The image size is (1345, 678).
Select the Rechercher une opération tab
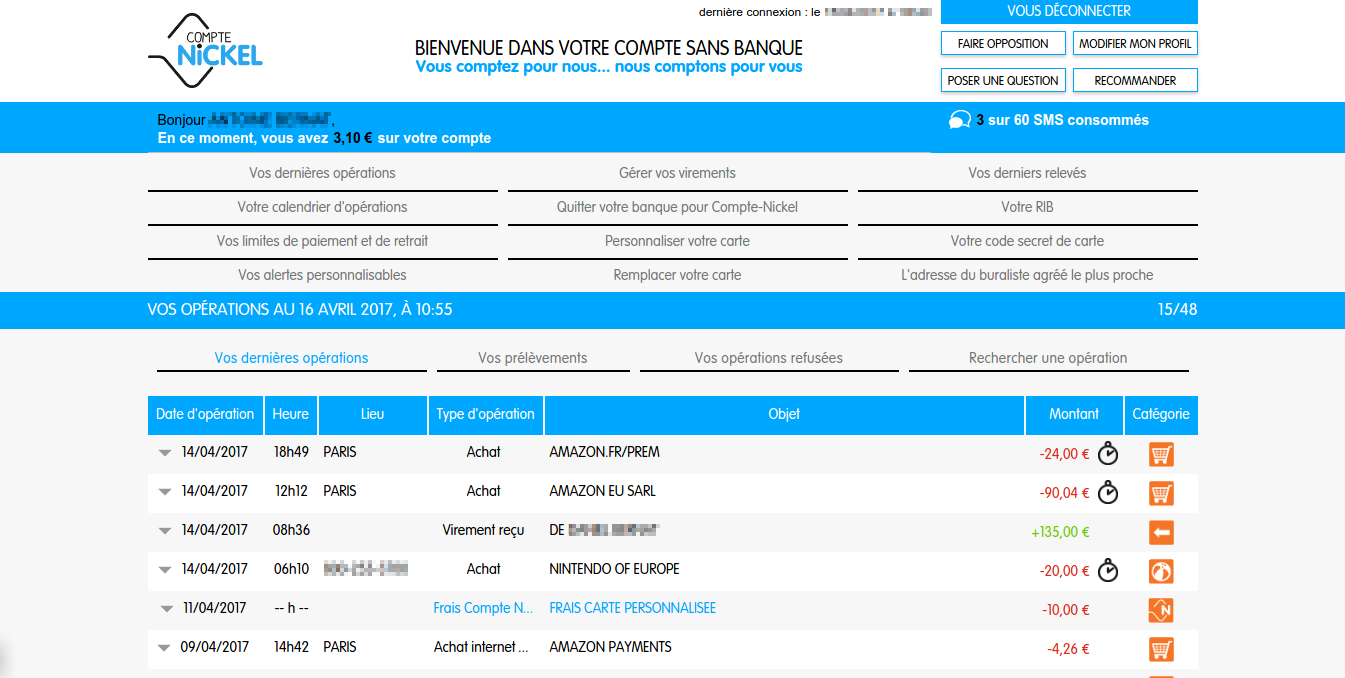click(x=1048, y=358)
